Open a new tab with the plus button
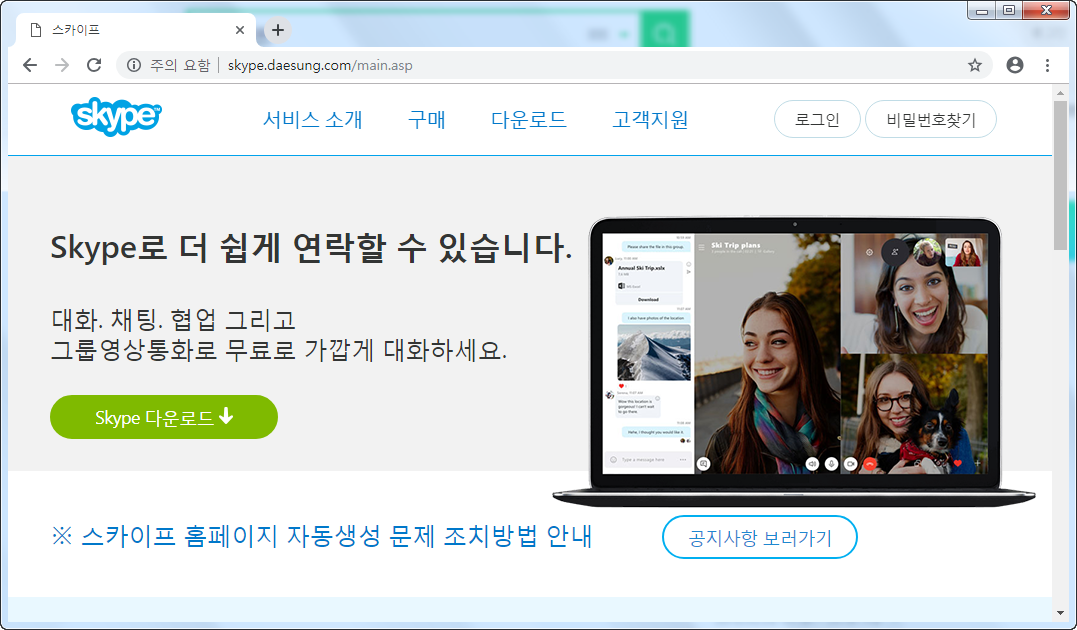Viewport: 1077px width, 630px height. coord(277,30)
